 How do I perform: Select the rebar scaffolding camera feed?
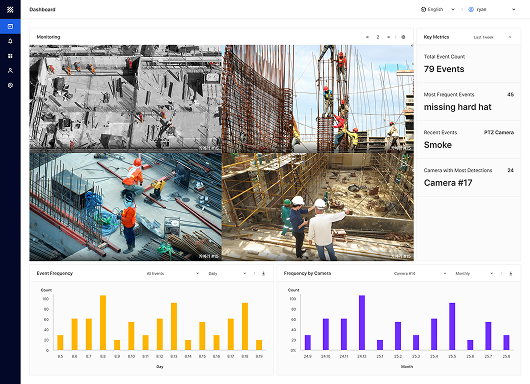click(x=318, y=99)
